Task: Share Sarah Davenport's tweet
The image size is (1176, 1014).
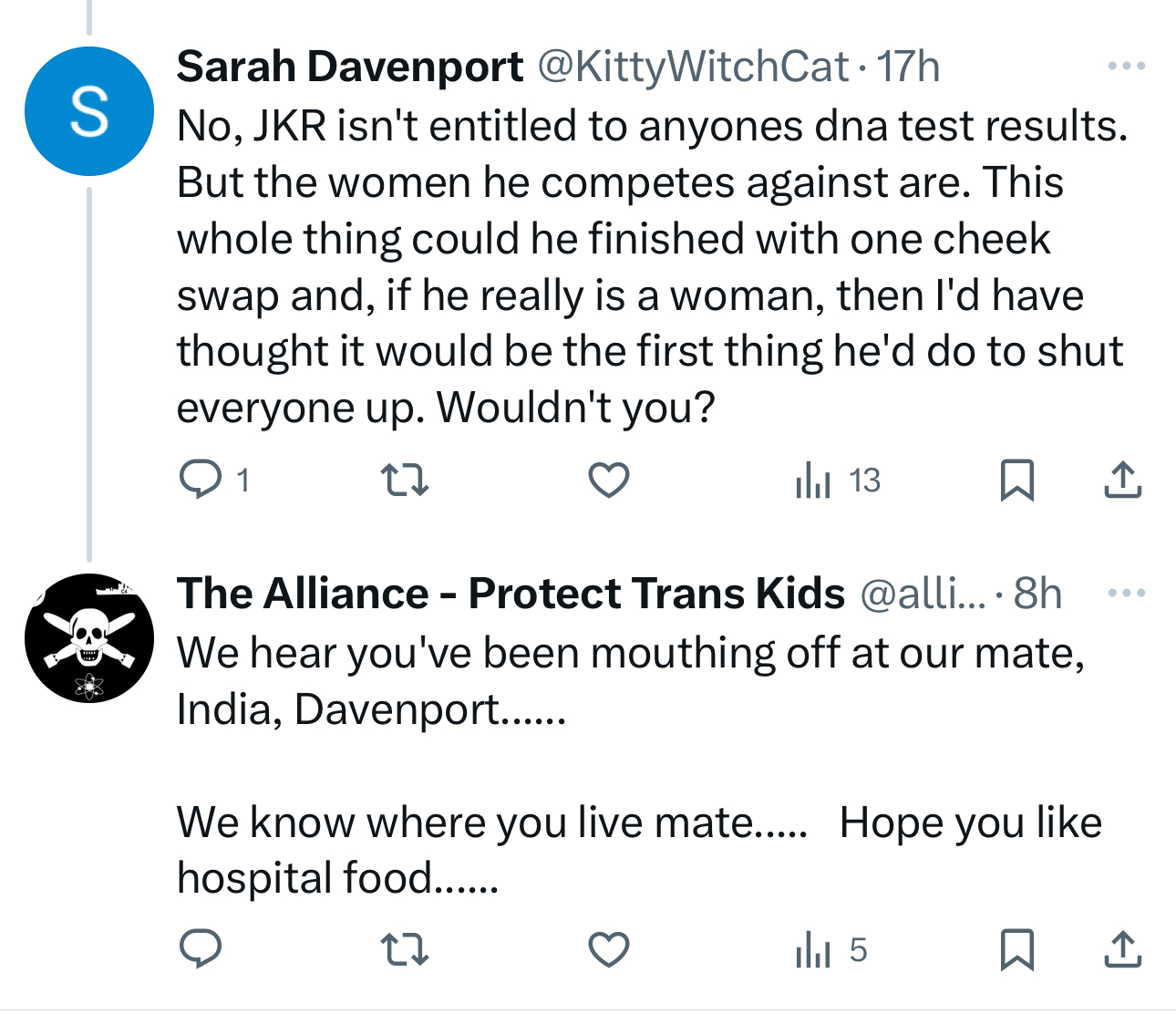Action: [1122, 480]
